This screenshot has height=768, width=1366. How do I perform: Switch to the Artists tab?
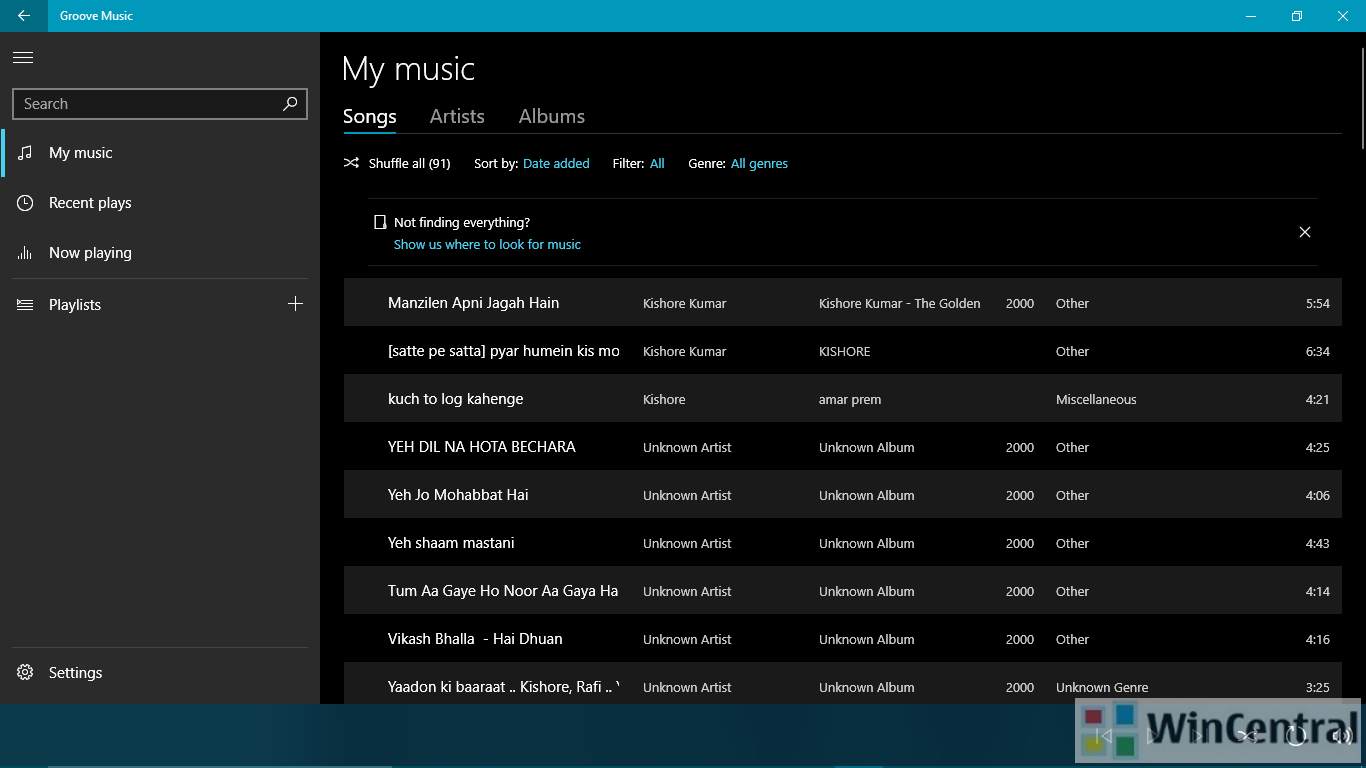[457, 116]
